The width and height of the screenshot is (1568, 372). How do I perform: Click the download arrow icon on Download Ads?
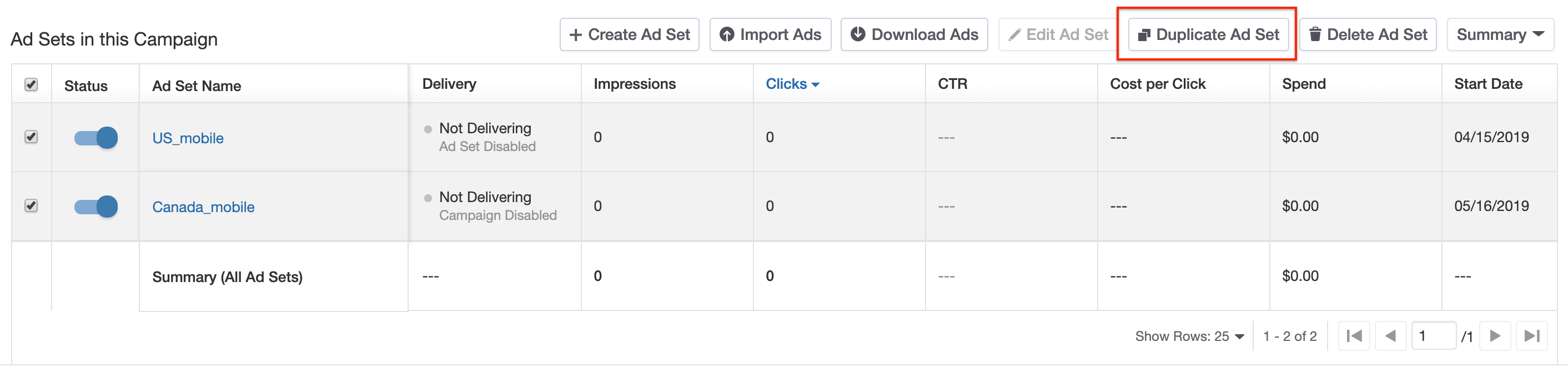(x=858, y=35)
